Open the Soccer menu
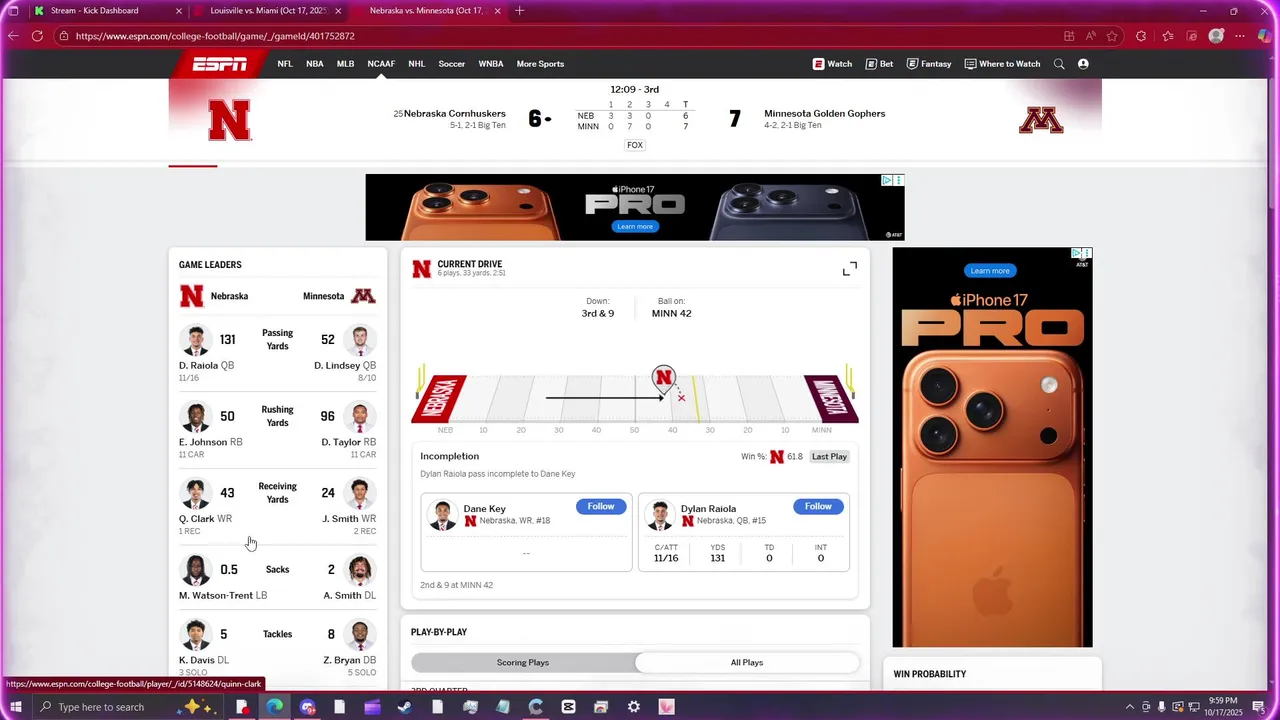Viewport: 1280px width, 720px height. [x=452, y=64]
